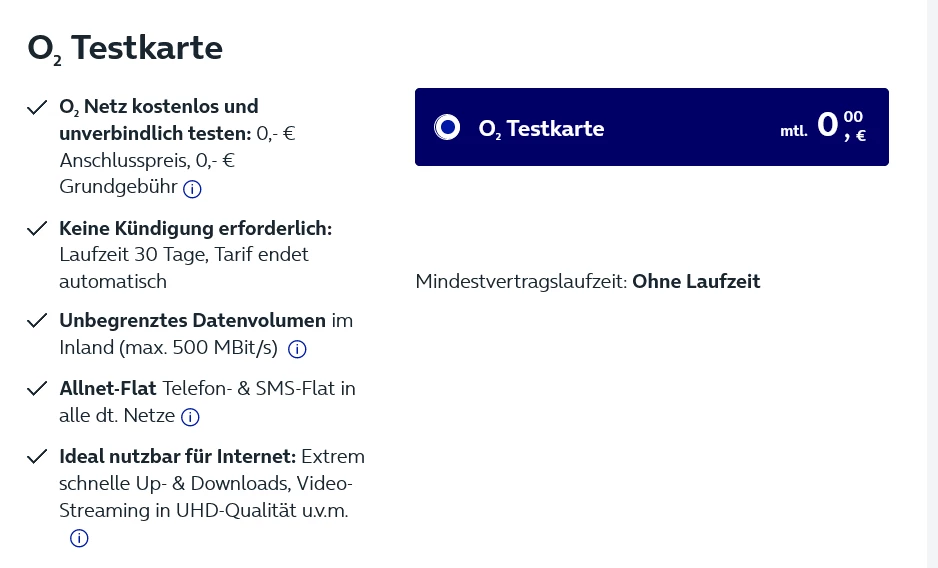Click the O2 Testkarte label inside blue card
This screenshot has width=938, height=568.
click(x=541, y=129)
